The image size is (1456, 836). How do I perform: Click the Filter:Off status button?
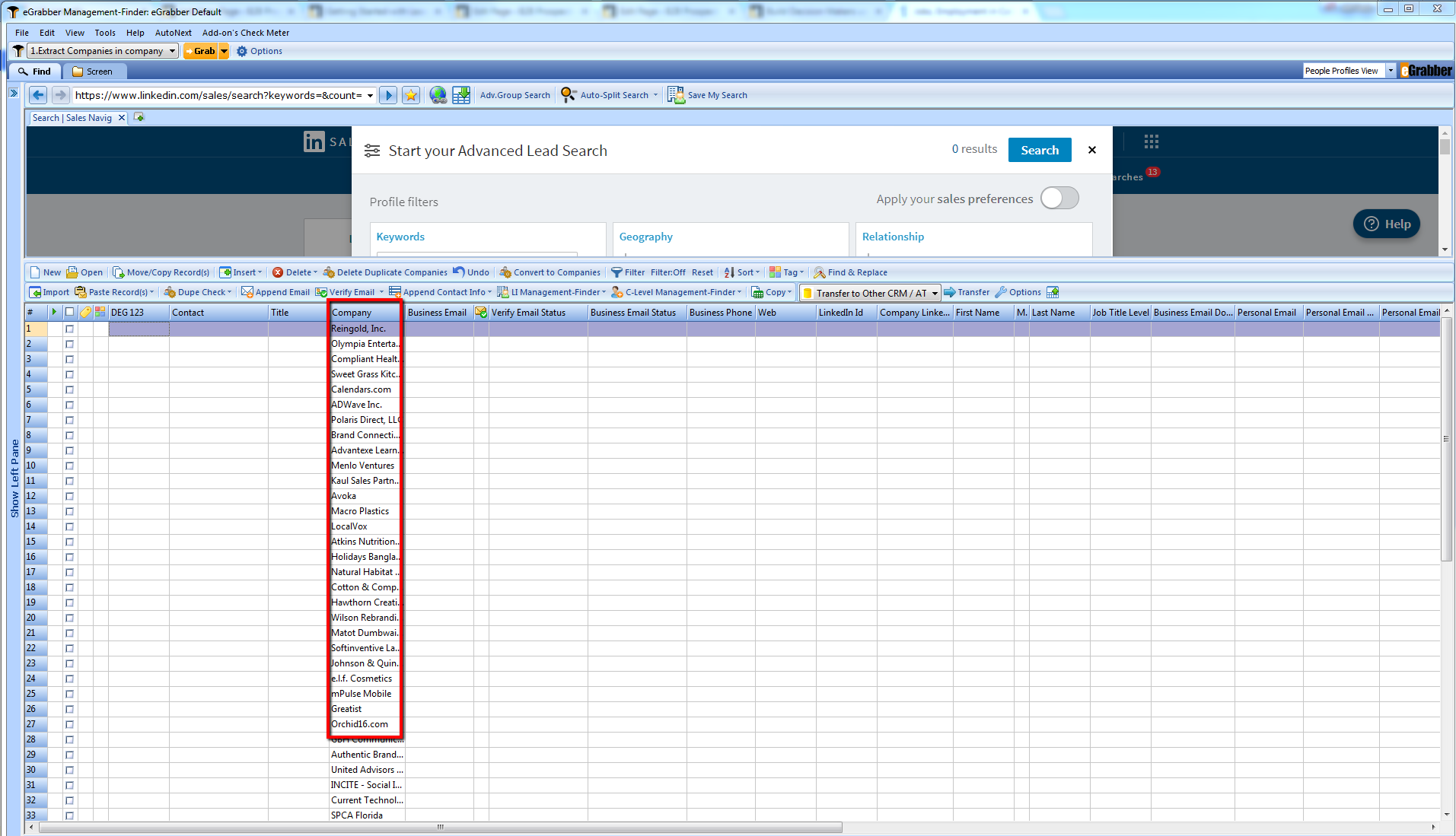(667, 272)
